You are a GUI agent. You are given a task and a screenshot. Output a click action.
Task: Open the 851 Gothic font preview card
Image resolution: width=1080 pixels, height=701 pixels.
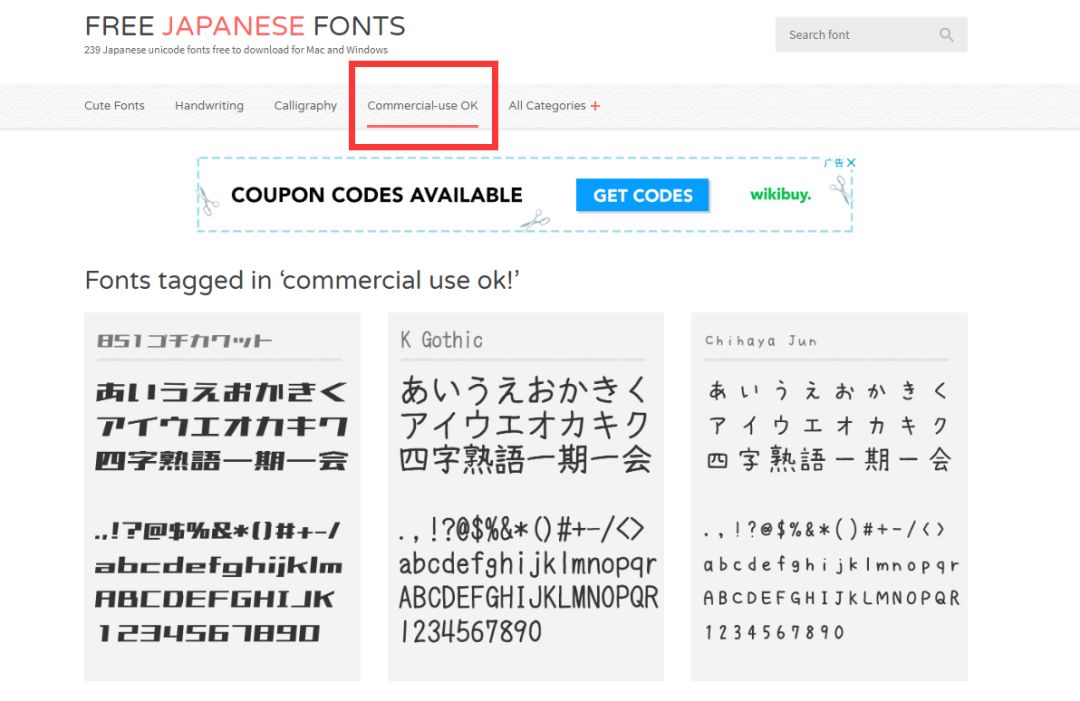[x=221, y=495]
